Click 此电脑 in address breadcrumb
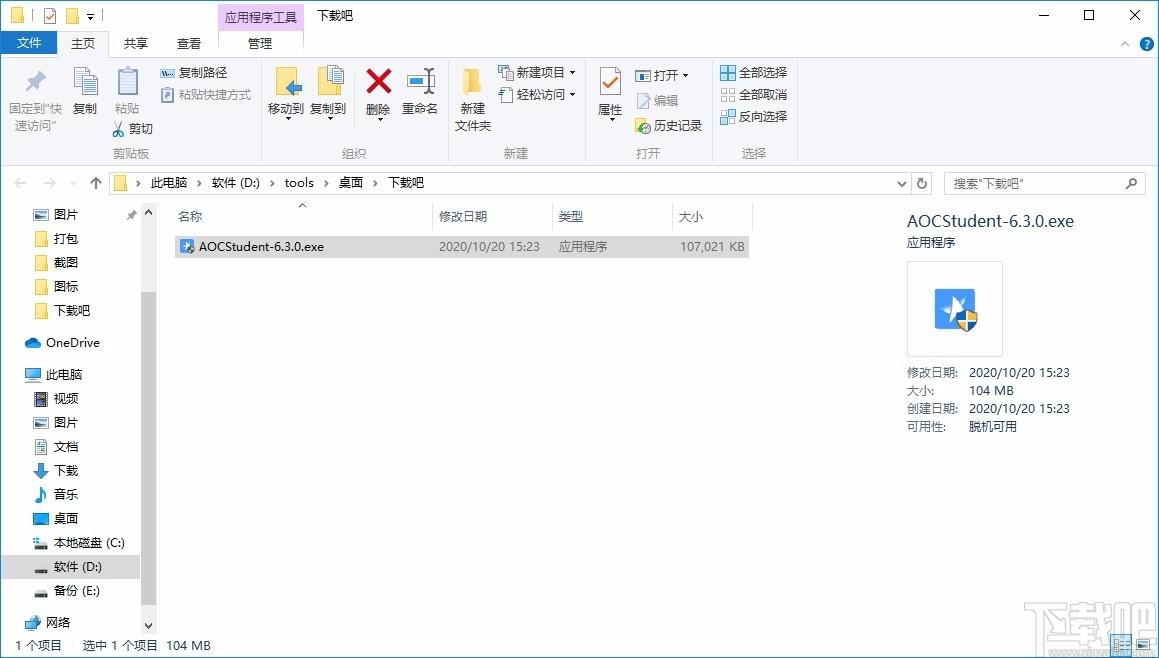The image size is (1159, 658). coord(169,183)
